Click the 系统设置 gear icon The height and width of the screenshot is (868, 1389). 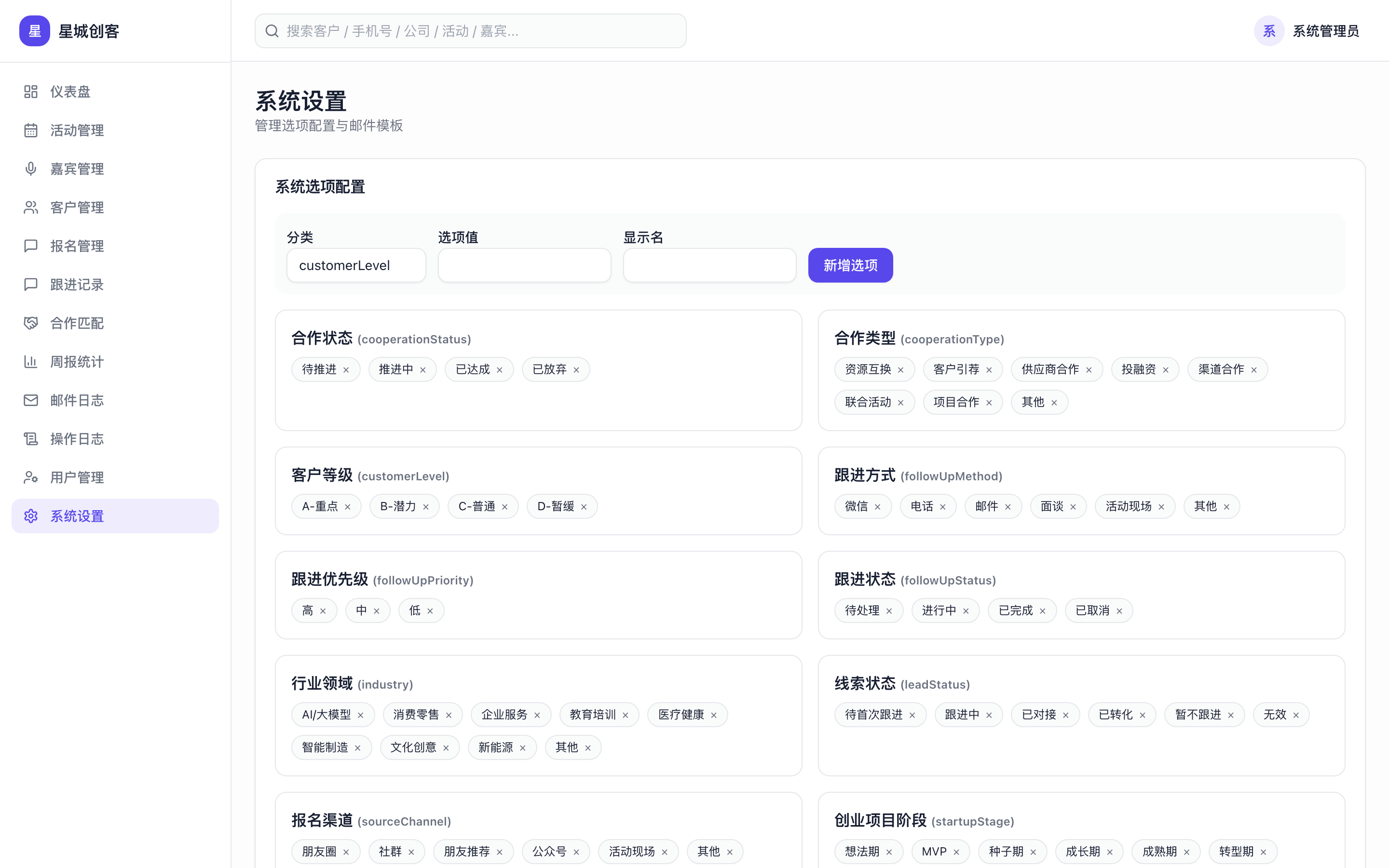[31, 516]
